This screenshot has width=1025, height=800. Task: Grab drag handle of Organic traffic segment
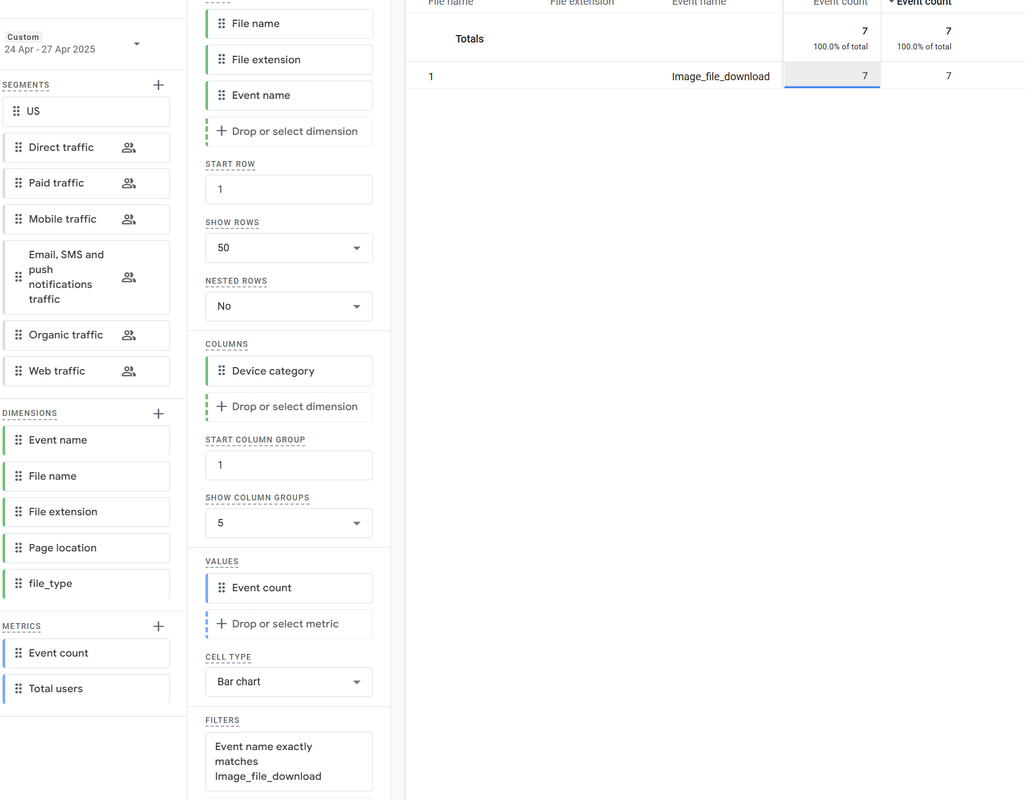[x=18, y=335]
